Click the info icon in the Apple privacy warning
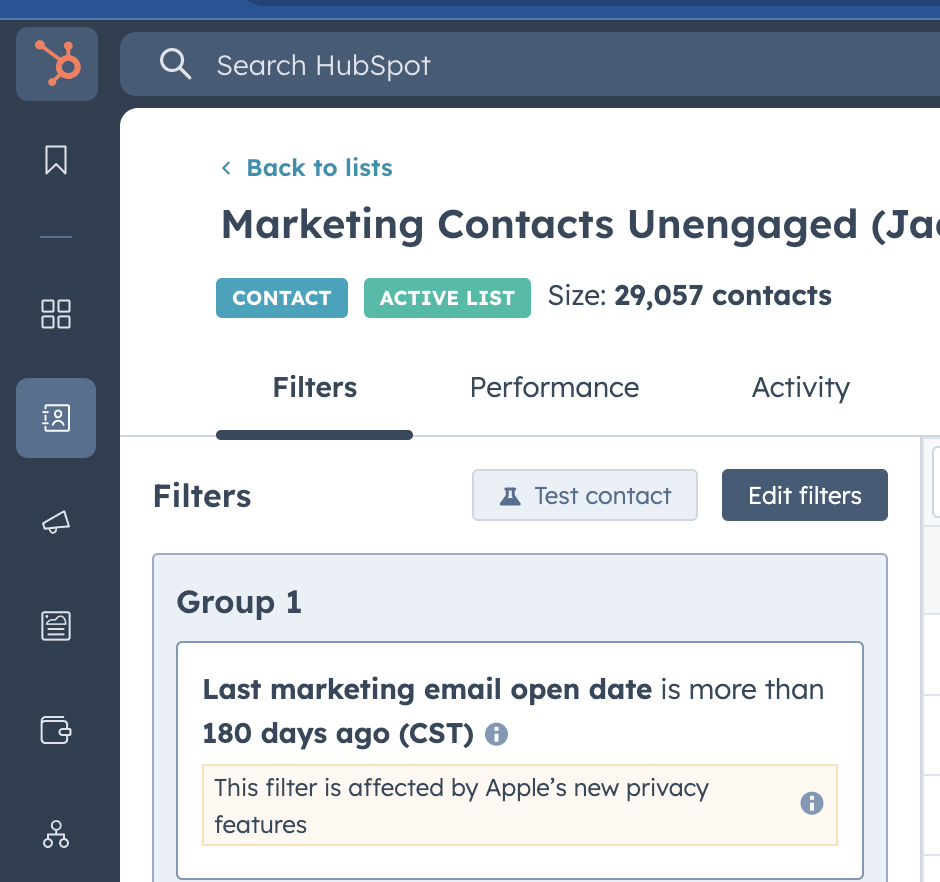Viewport: 940px width, 882px height. coord(811,803)
